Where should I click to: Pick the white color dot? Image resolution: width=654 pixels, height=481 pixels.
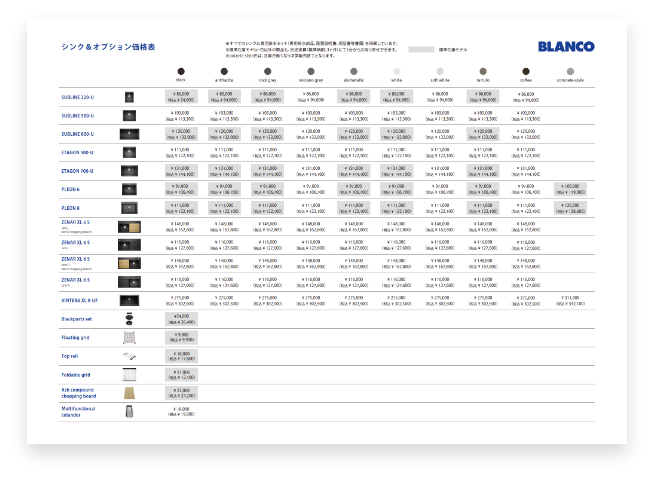click(397, 71)
